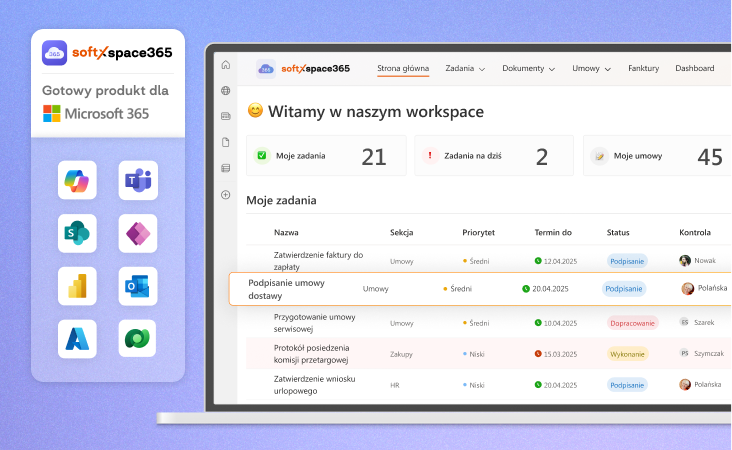Select the Outlook app icon

(137, 287)
